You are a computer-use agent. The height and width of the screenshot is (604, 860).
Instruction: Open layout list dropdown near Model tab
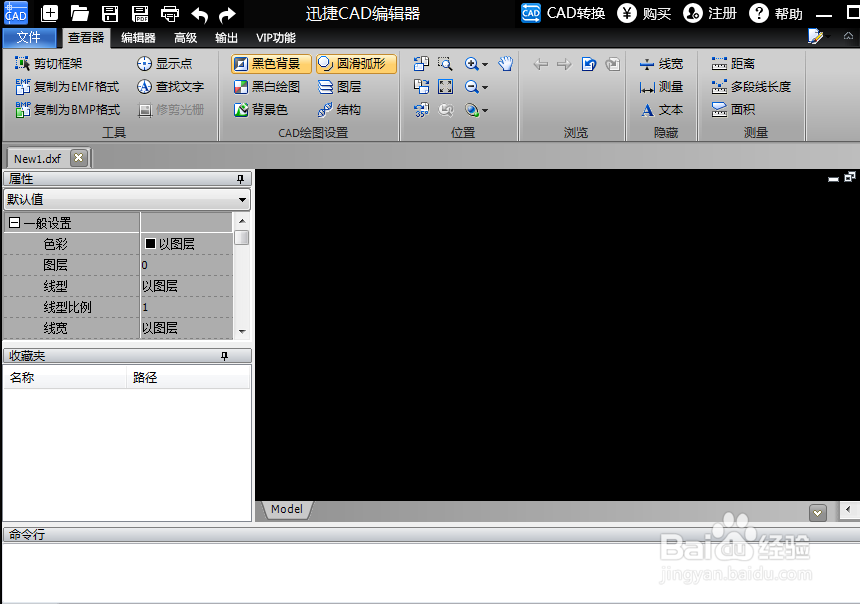click(818, 513)
